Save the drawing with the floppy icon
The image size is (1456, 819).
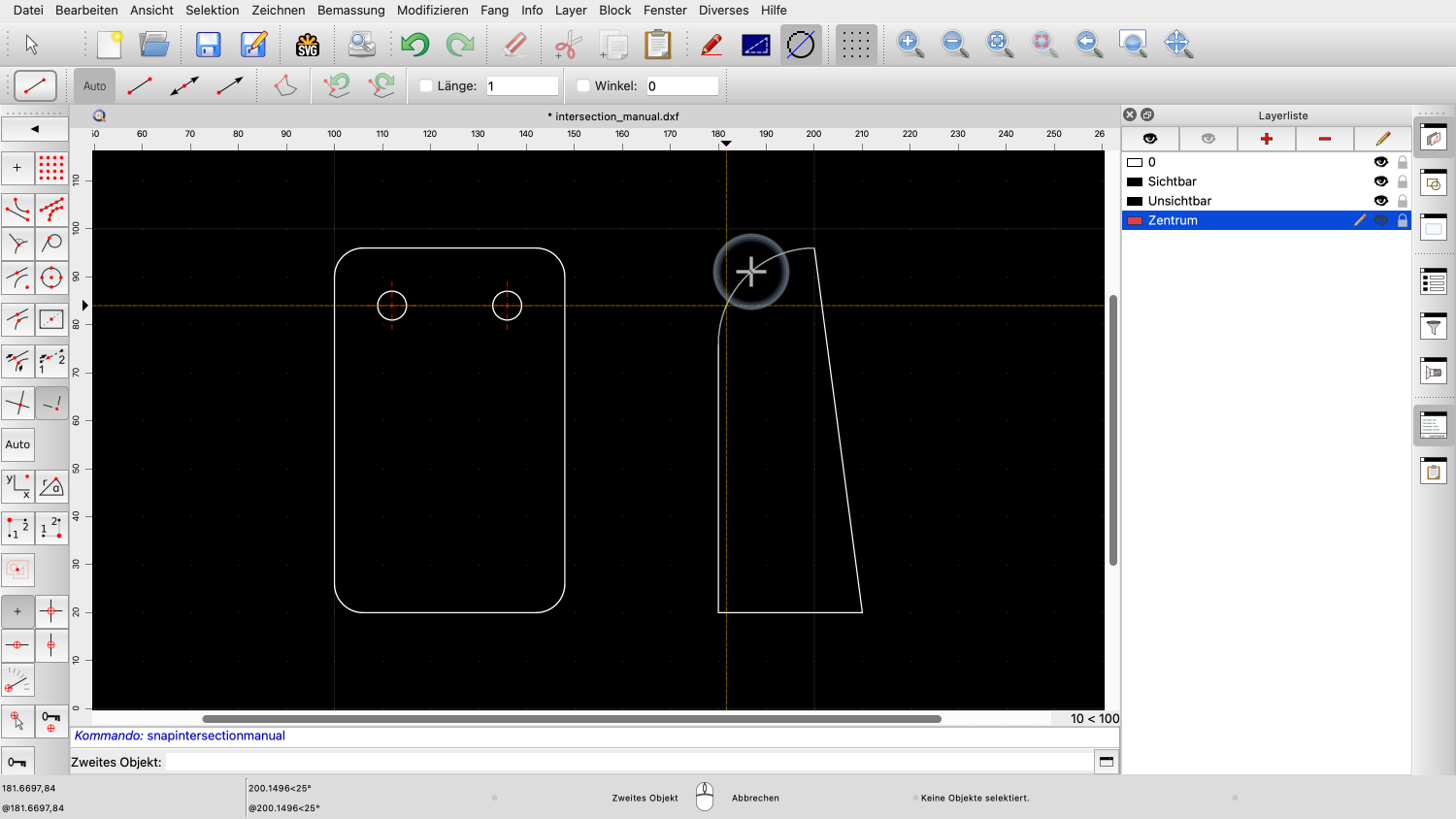[x=209, y=45]
